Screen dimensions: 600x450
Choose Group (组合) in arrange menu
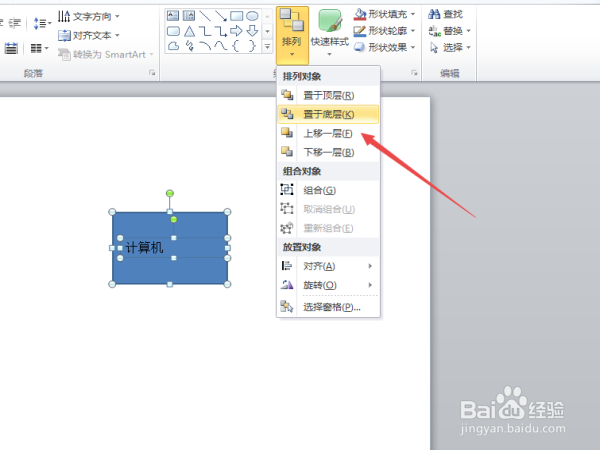[328, 190]
